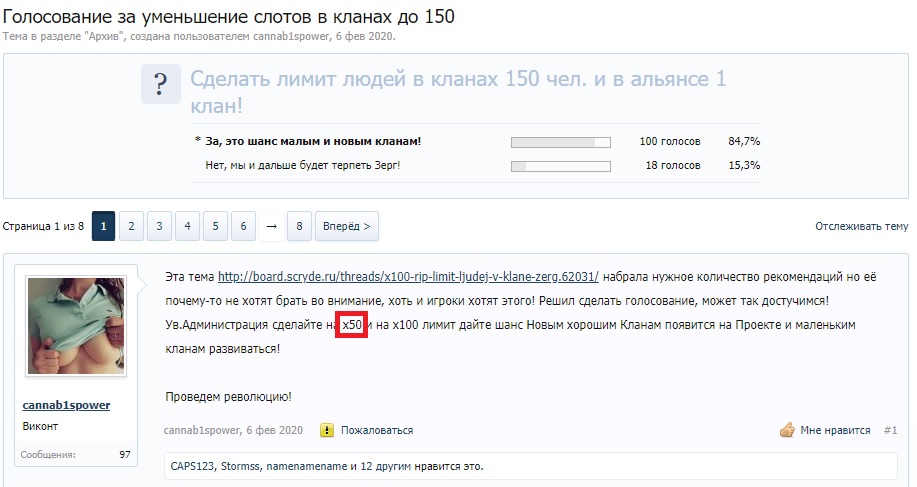Click Пожаловаться to report post

click(376, 430)
